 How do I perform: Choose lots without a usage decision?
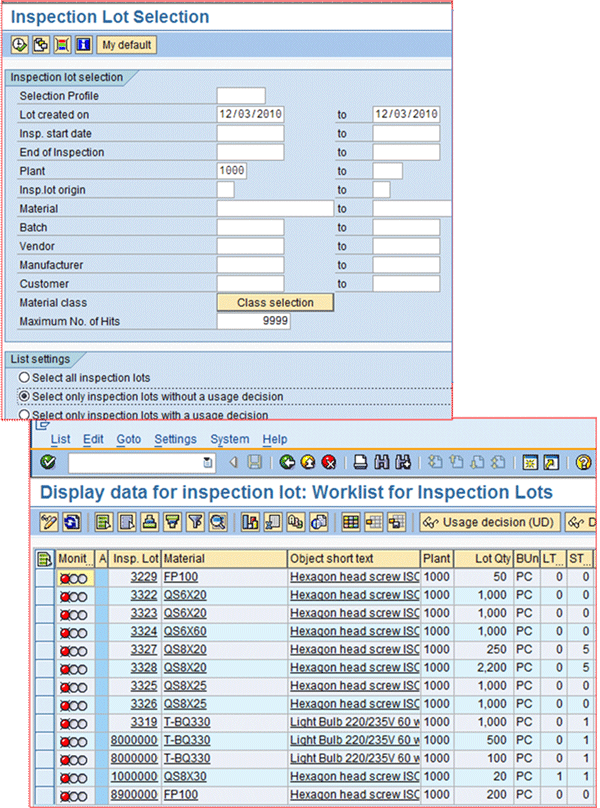(24, 396)
